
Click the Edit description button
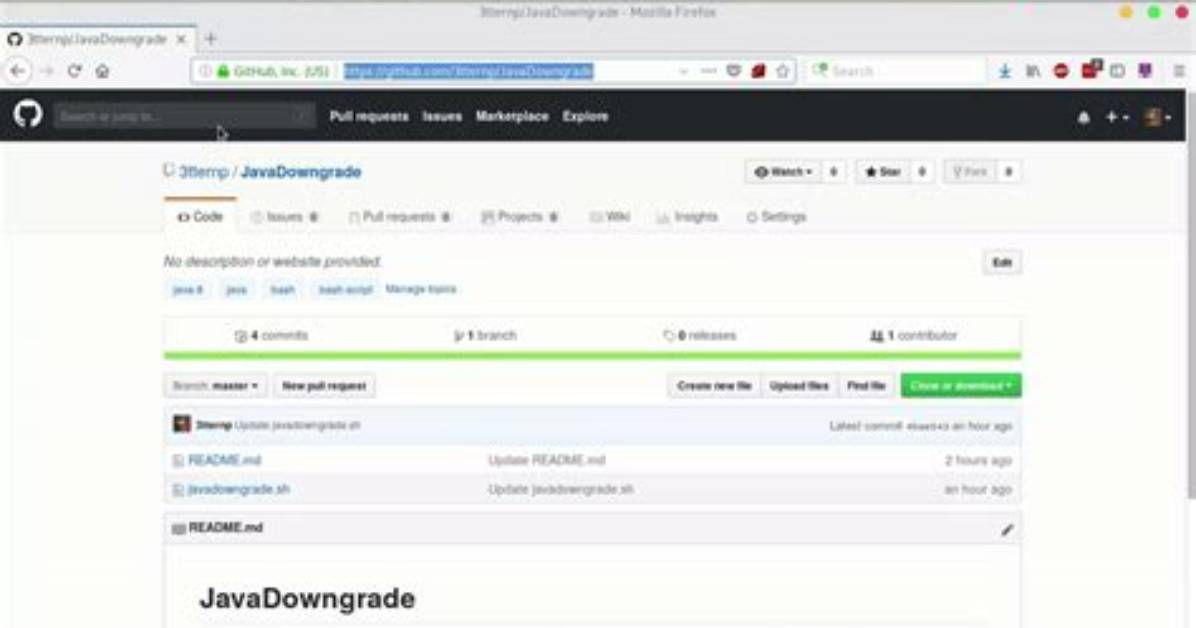1001,262
